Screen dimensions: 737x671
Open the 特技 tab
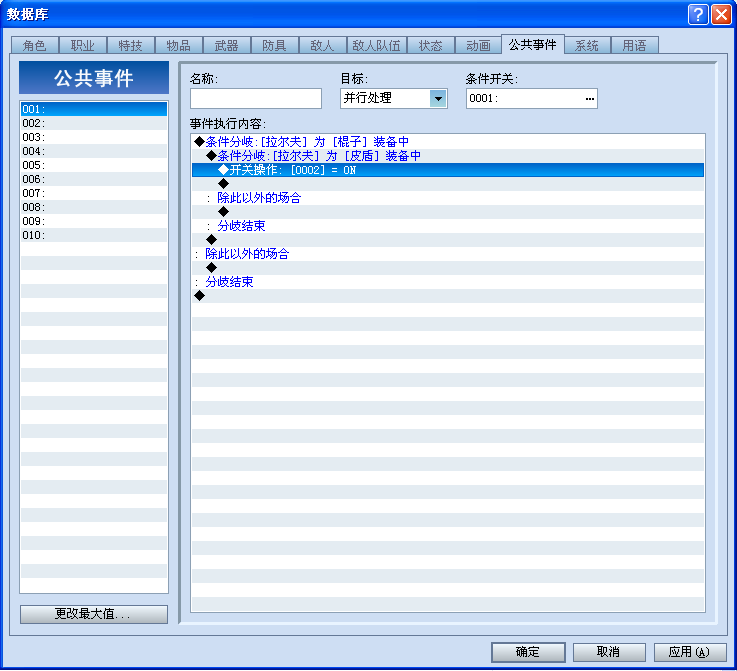point(131,46)
